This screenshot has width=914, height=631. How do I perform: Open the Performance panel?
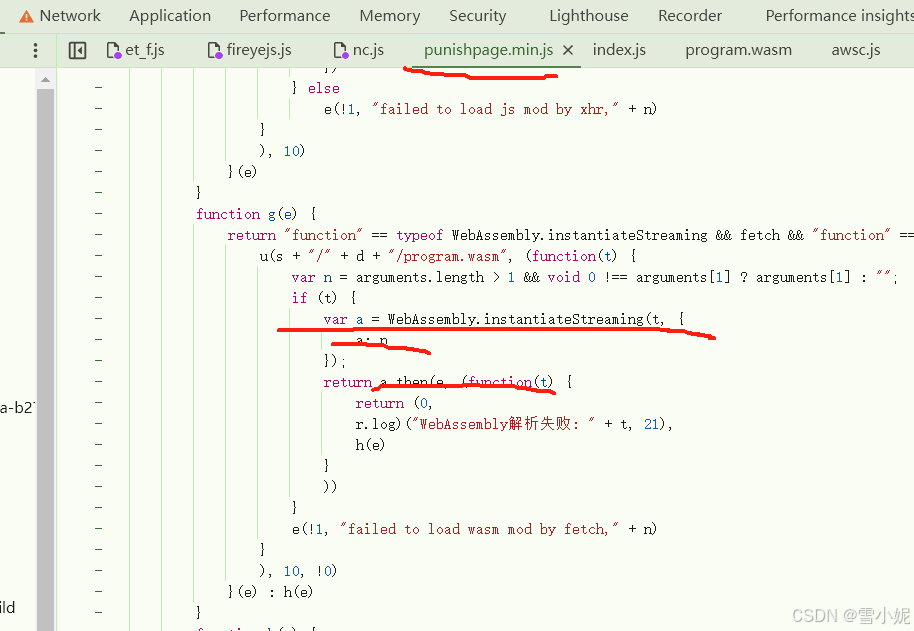coord(284,16)
